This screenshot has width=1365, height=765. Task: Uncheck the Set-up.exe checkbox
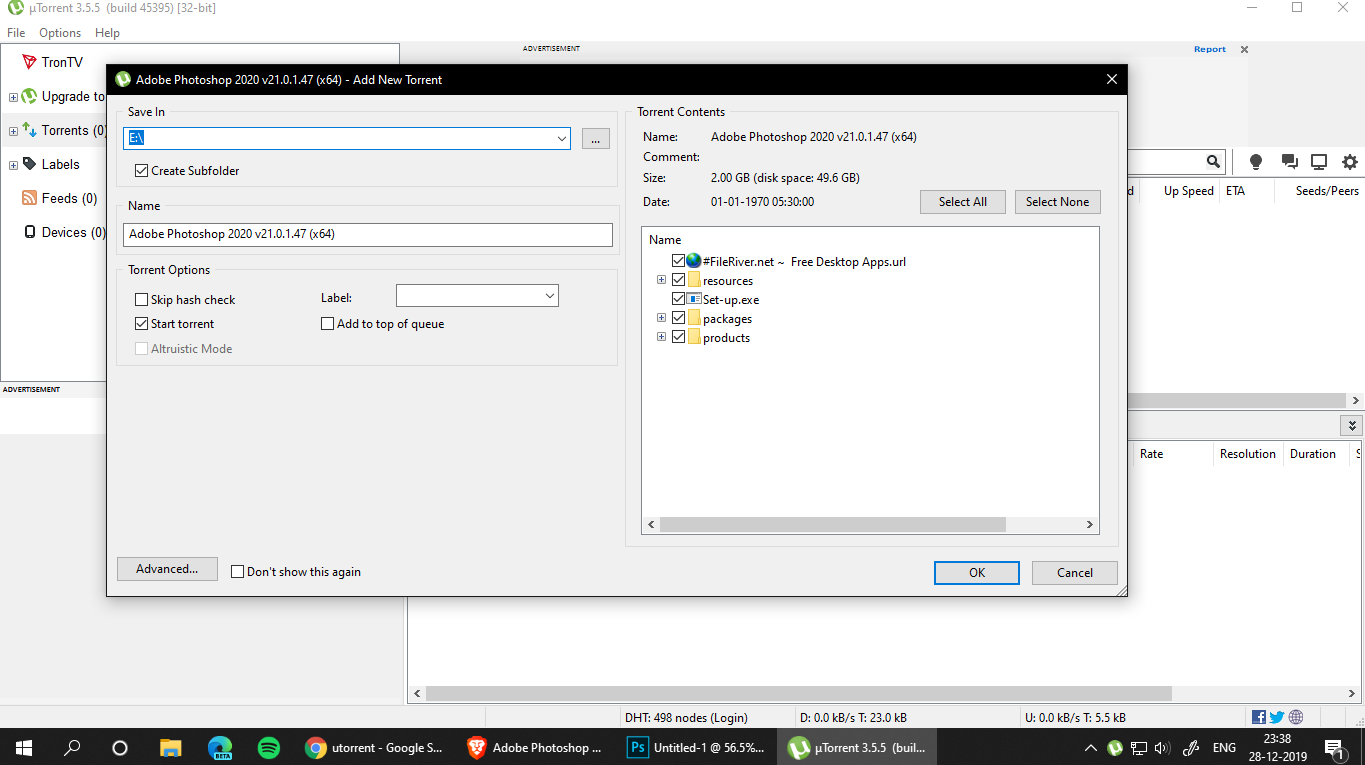(679, 299)
